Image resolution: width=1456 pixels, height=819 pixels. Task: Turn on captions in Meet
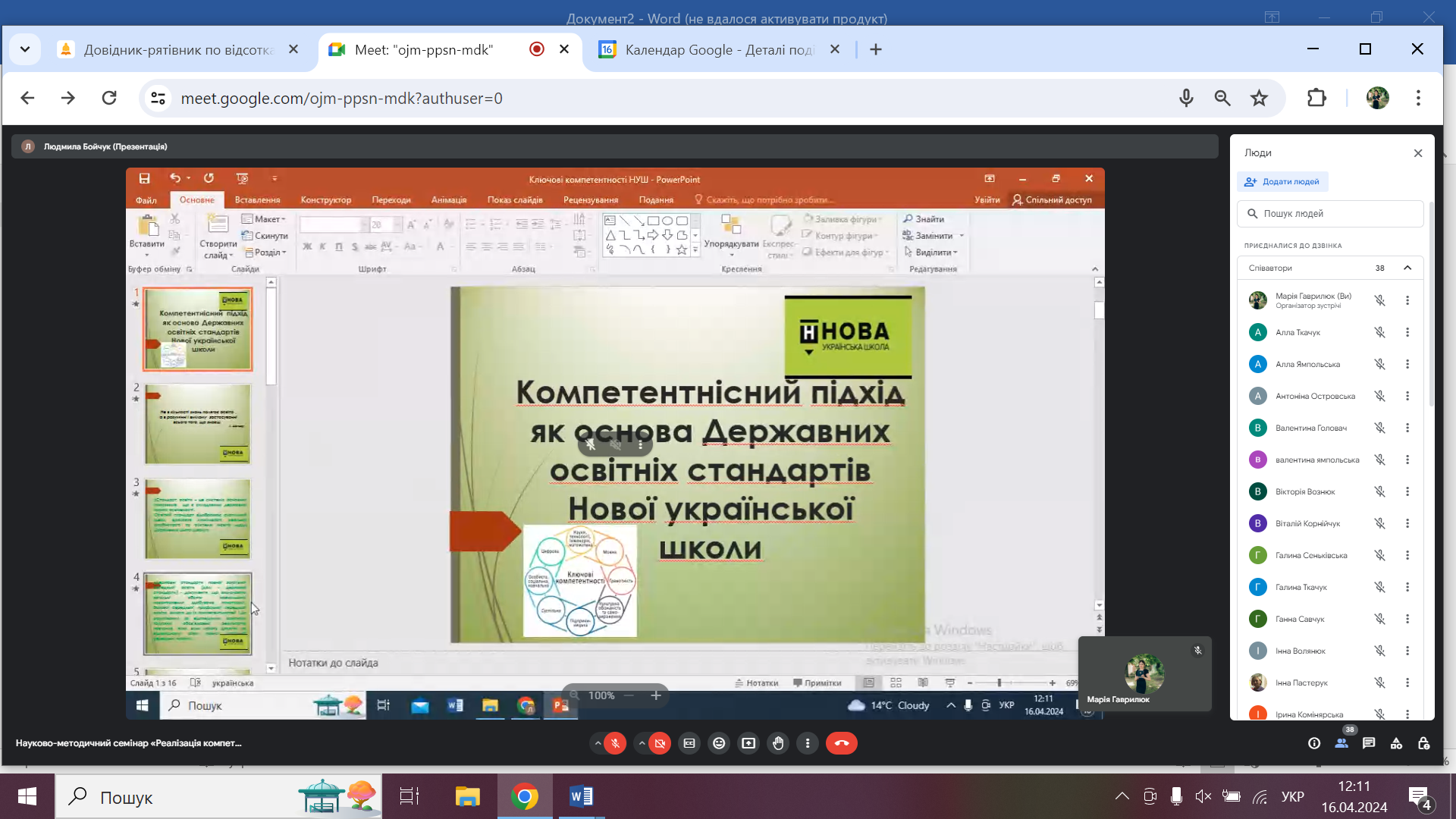pos(689,743)
